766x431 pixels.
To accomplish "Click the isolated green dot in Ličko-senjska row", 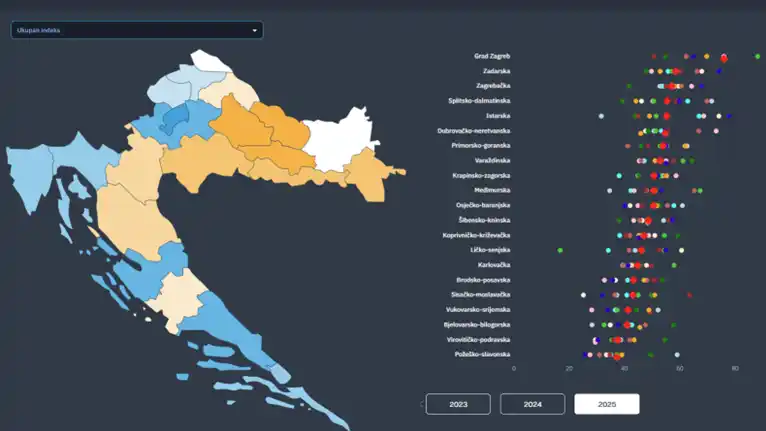I will (x=560, y=251).
